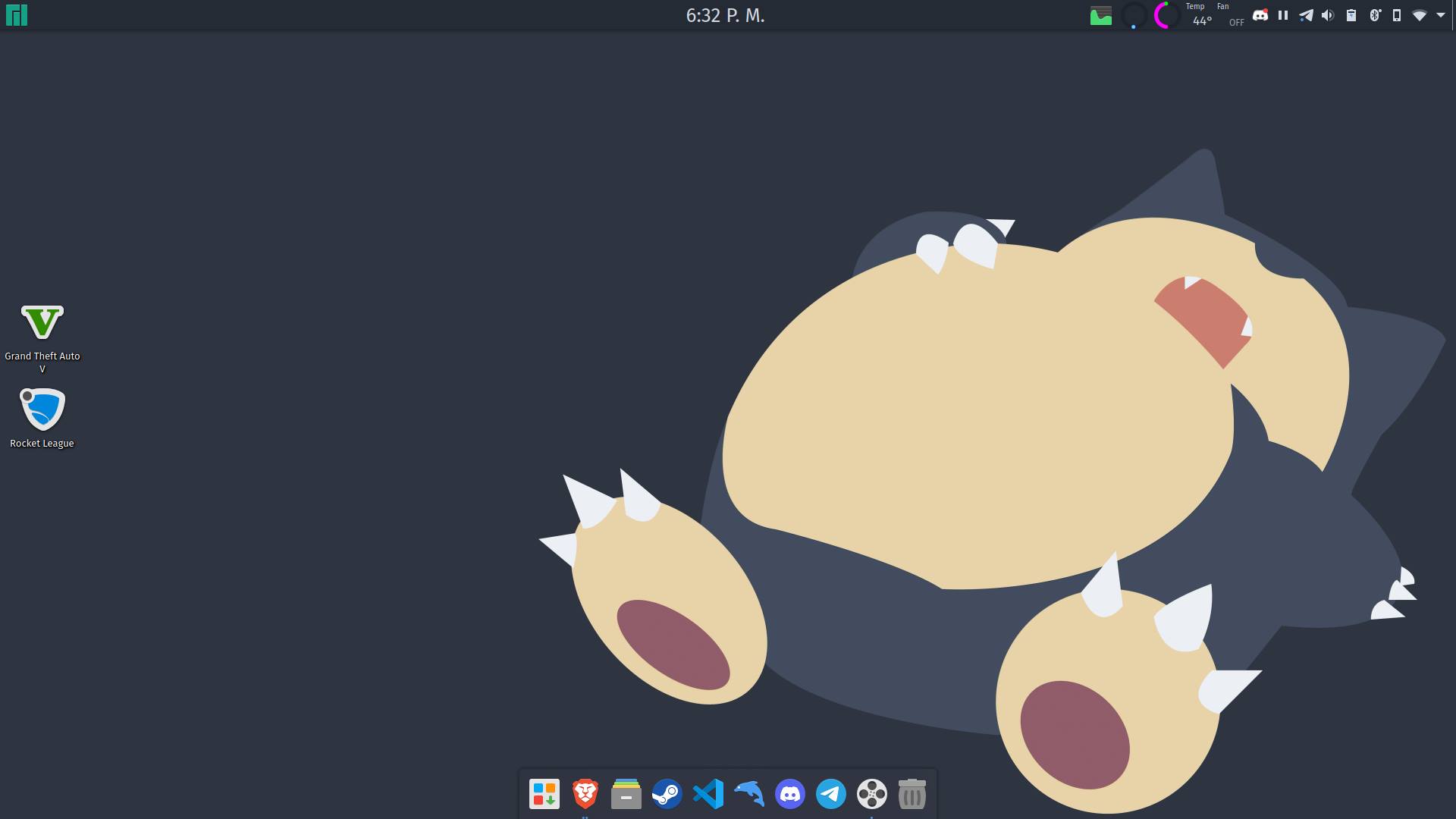Image resolution: width=1456 pixels, height=819 pixels.
Task: Click the pause icon in system tray
Action: click(x=1283, y=15)
